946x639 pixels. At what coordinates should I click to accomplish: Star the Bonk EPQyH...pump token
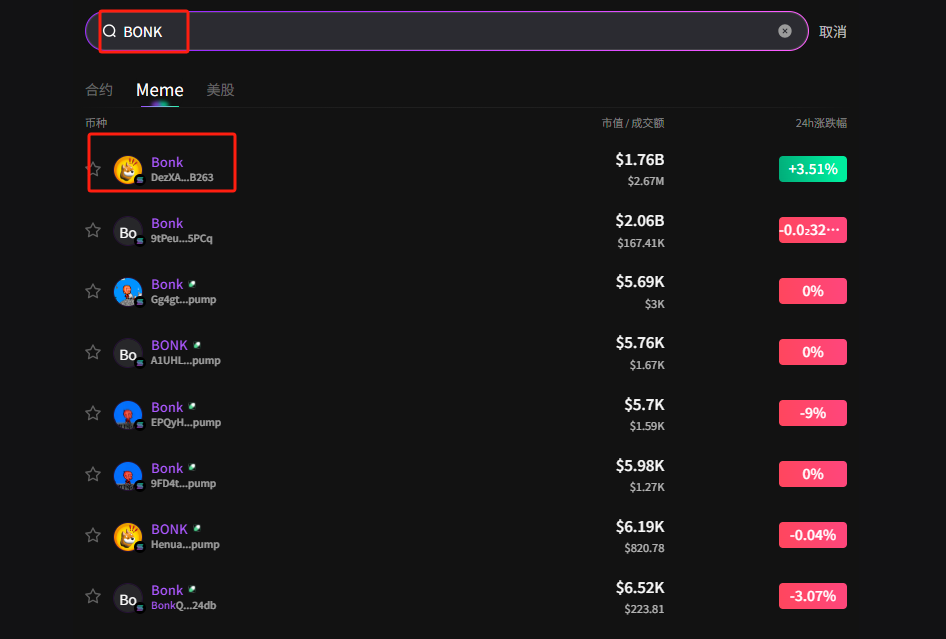click(x=93, y=413)
